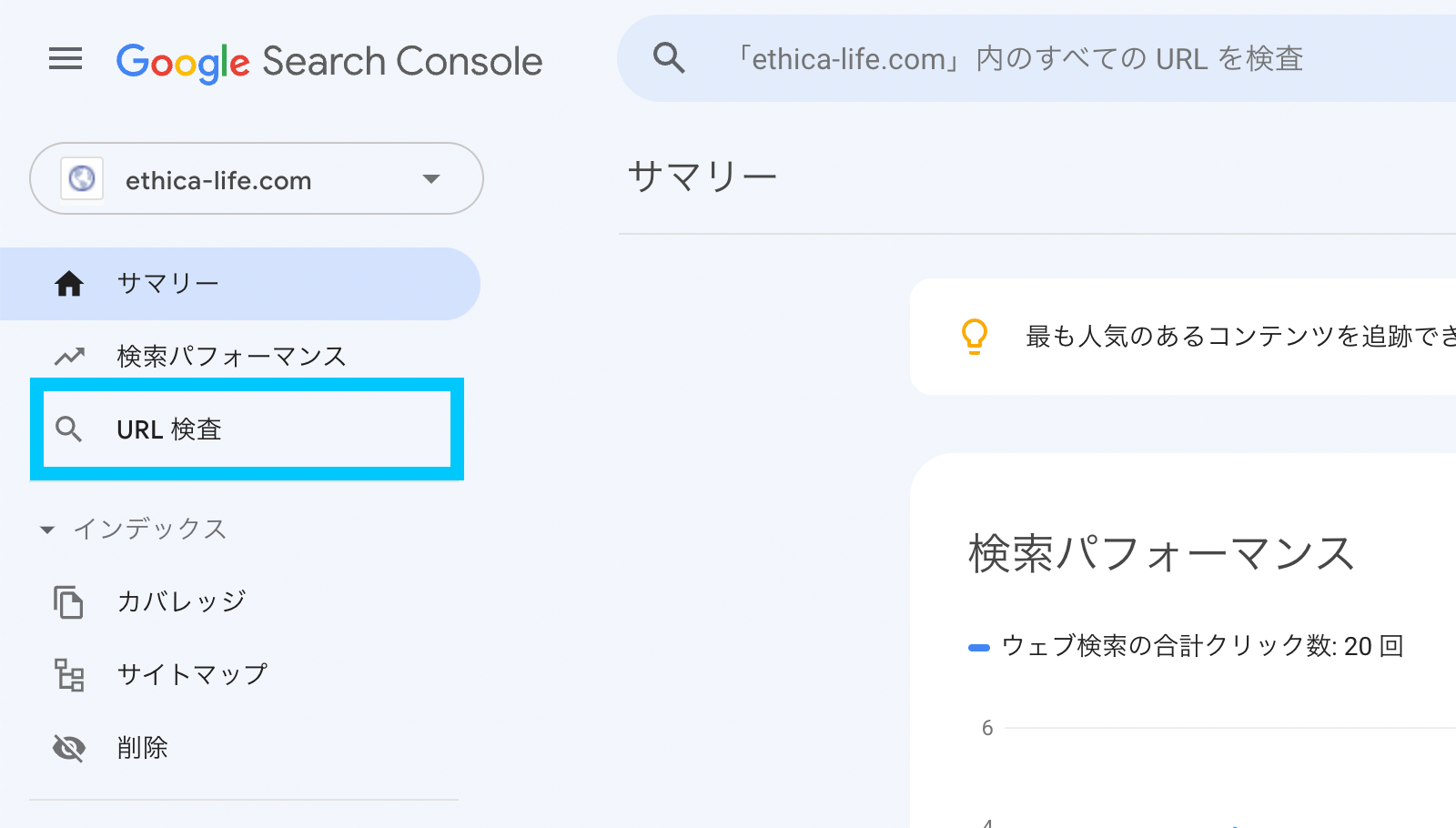Click the lightbulb tip icon
This screenshot has height=828, width=1456.
(x=974, y=336)
